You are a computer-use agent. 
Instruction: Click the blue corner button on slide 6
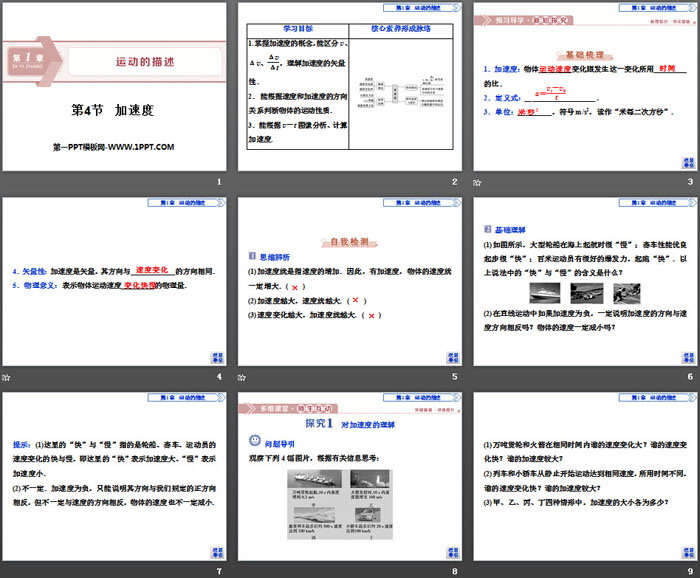click(686, 357)
